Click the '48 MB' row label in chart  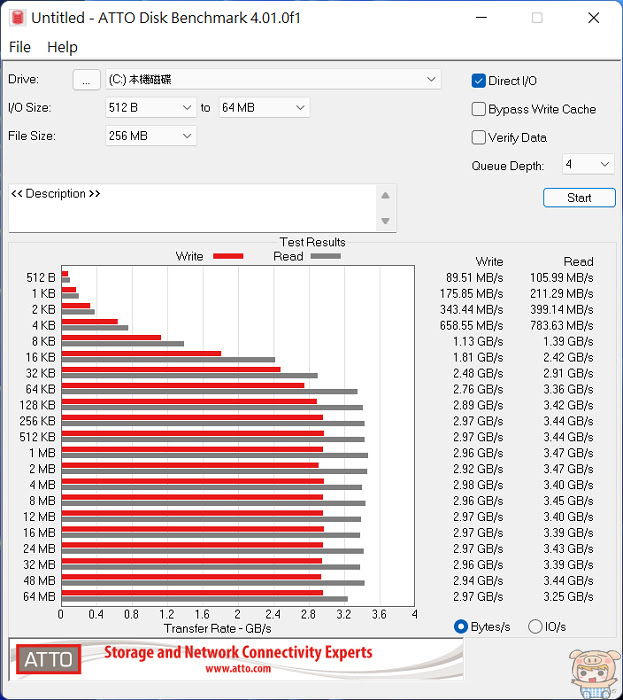tap(39, 581)
